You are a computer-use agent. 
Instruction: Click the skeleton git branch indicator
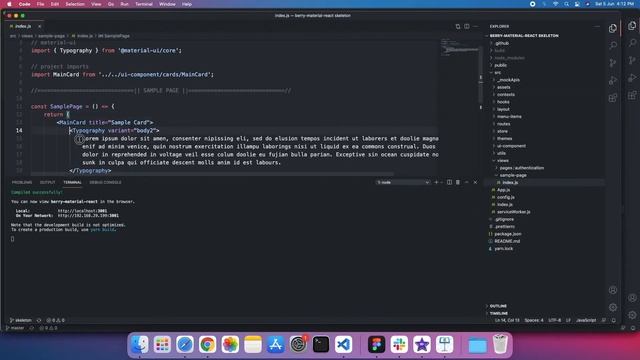(x=20, y=320)
